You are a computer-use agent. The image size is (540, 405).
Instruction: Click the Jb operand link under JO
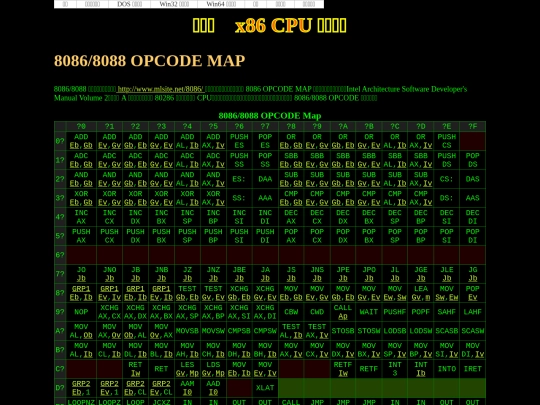tap(81, 278)
